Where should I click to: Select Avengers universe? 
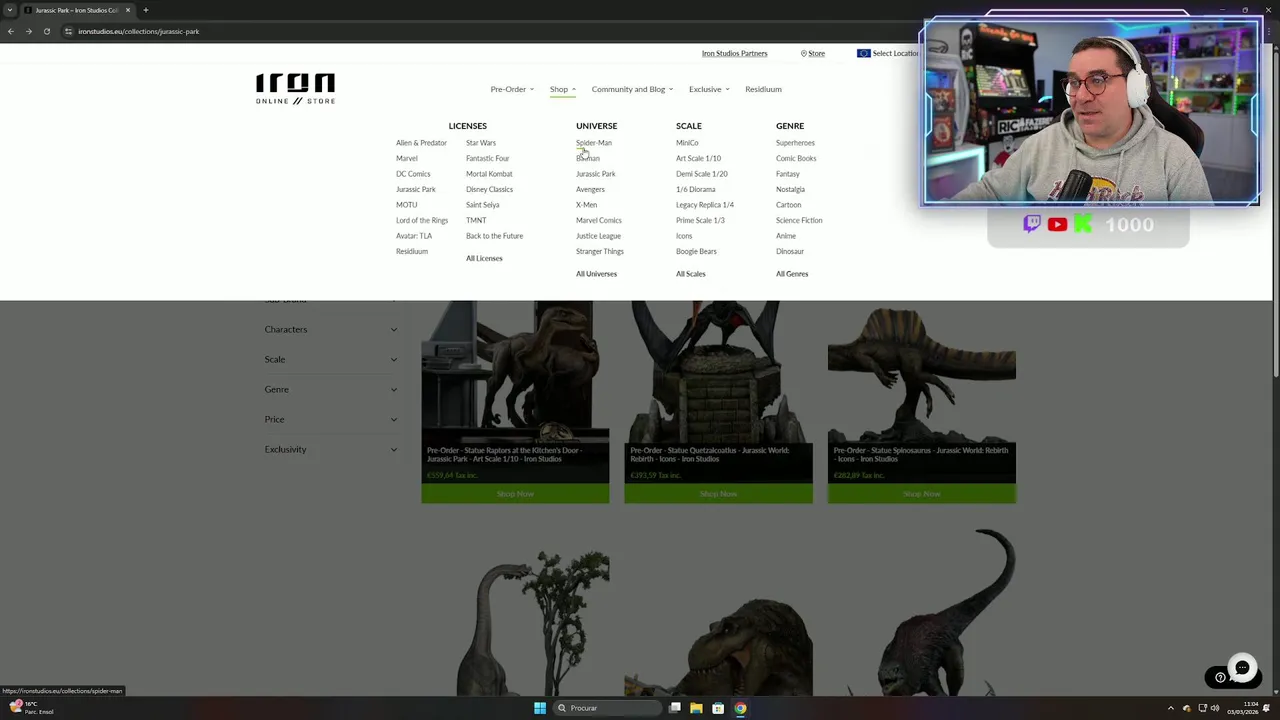pos(590,189)
